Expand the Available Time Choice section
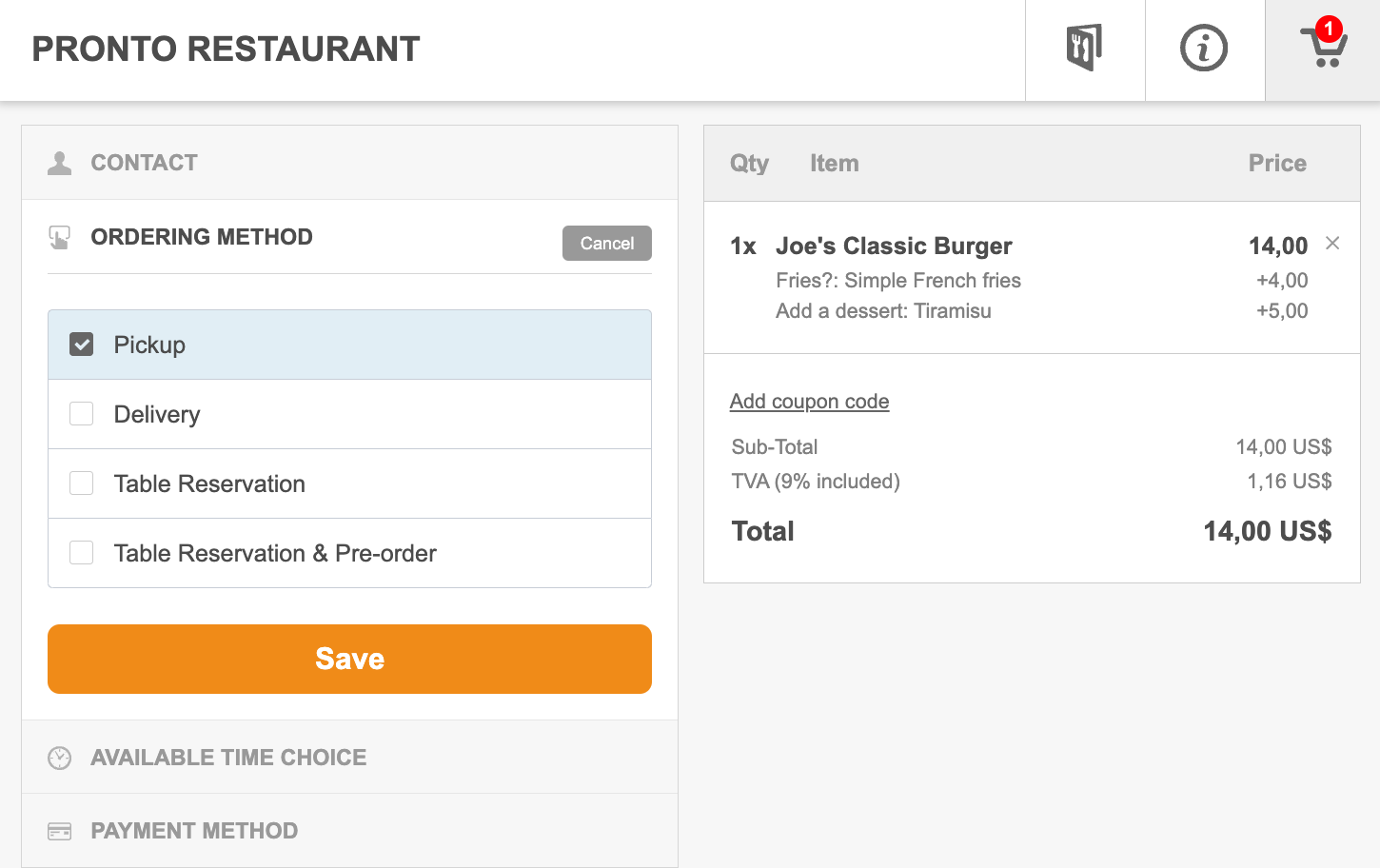The width and height of the screenshot is (1380, 868). coord(228,757)
